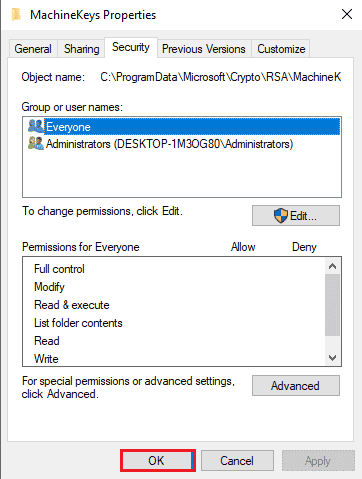
Task: Select the Everyone group icon
Action: point(36,126)
